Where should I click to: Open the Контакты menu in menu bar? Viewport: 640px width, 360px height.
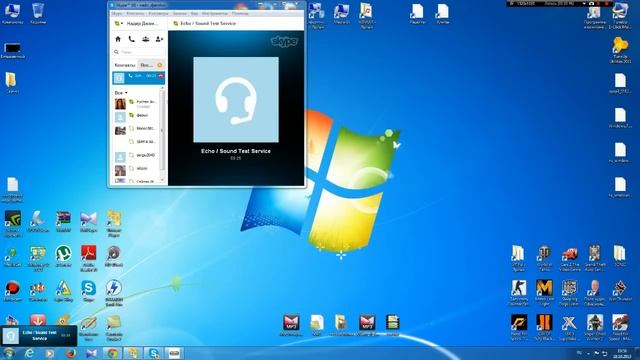(x=135, y=13)
